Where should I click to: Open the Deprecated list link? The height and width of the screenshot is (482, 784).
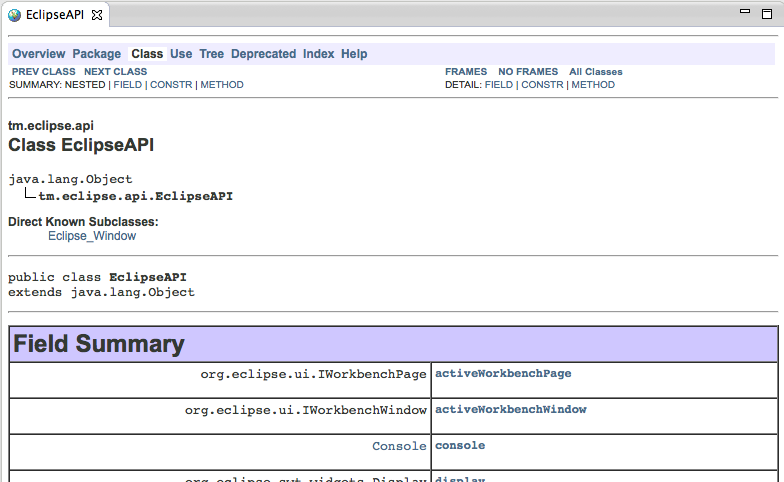pyautogui.click(x=263, y=54)
